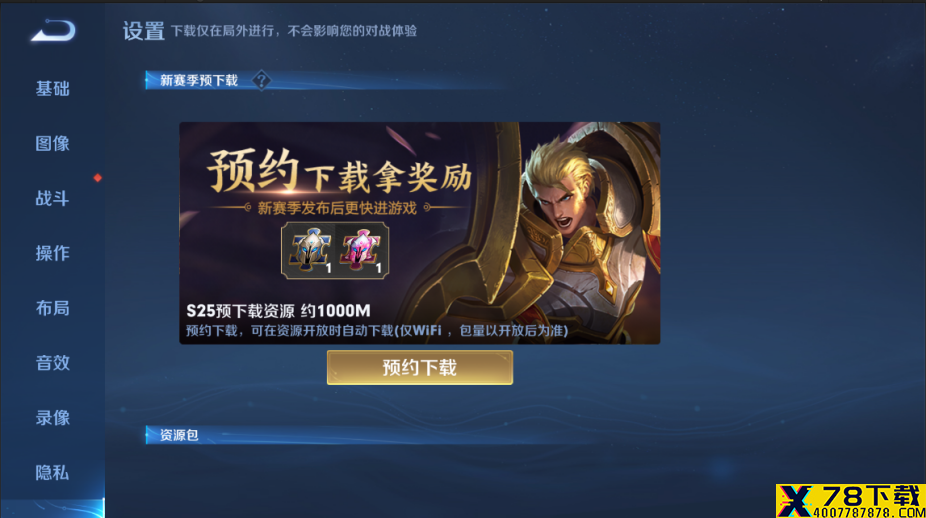Select the 操作 tab
This screenshot has width=926, height=518.
(x=53, y=253)
